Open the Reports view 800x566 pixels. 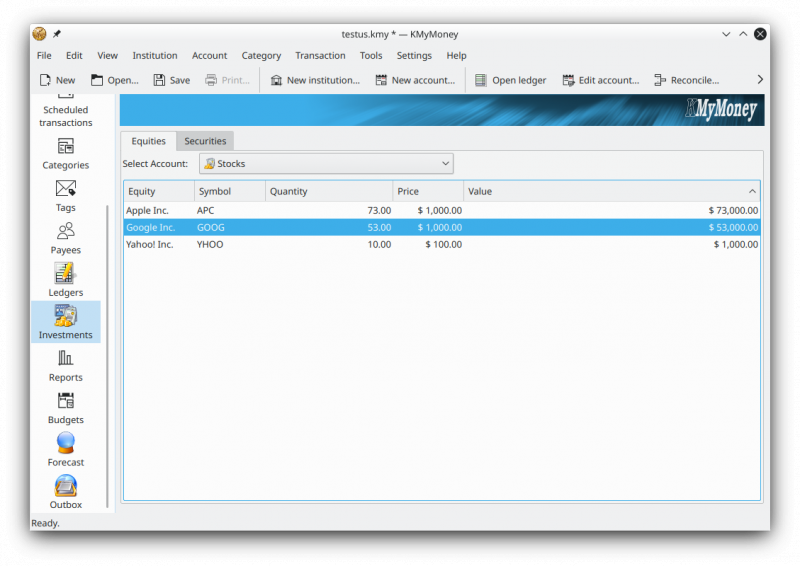coord(65,366)
